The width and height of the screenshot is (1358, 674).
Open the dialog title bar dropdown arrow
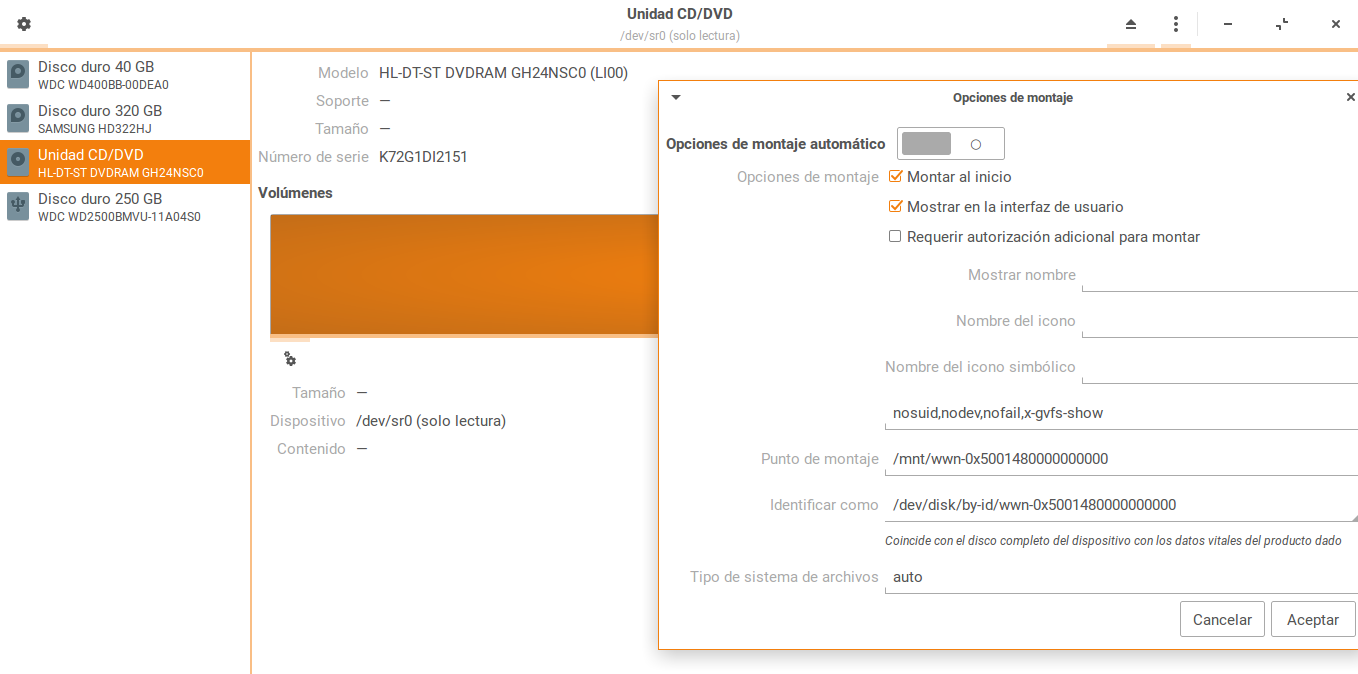click(676, 97)
